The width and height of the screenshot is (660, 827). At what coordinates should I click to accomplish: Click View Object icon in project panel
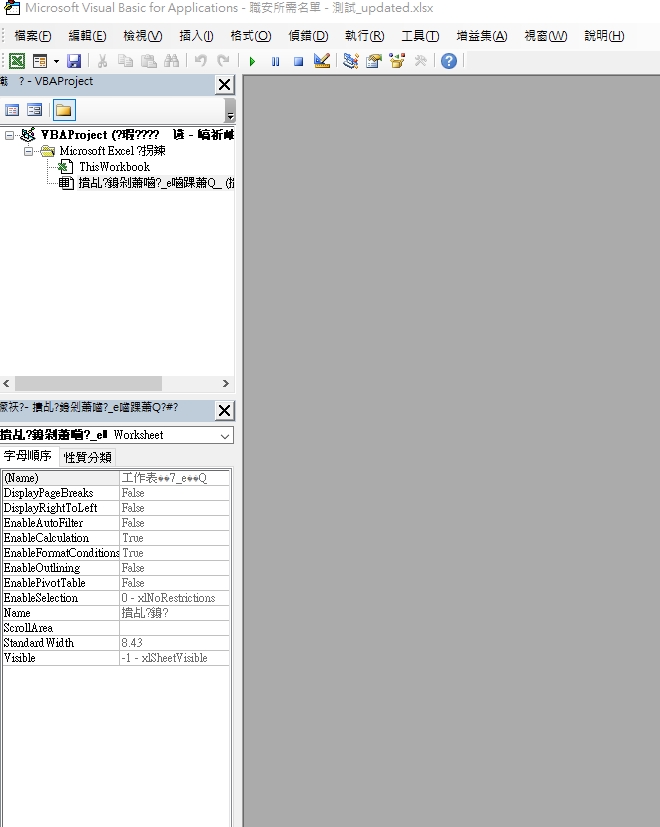(x=35, y=110)
